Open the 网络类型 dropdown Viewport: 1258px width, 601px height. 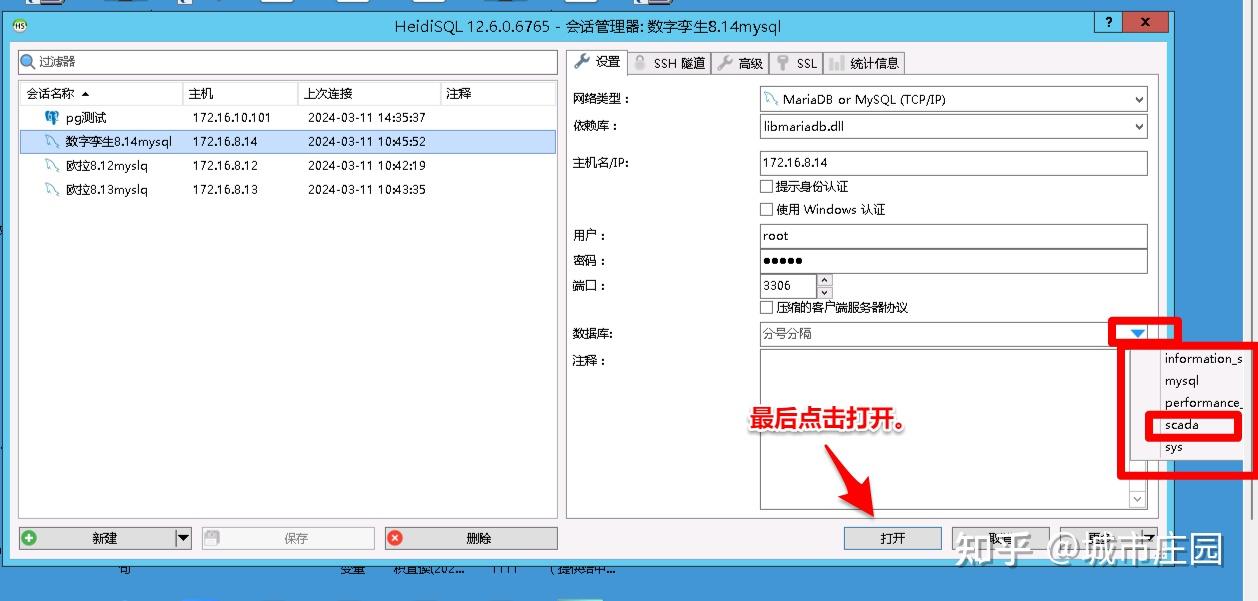1137,99
